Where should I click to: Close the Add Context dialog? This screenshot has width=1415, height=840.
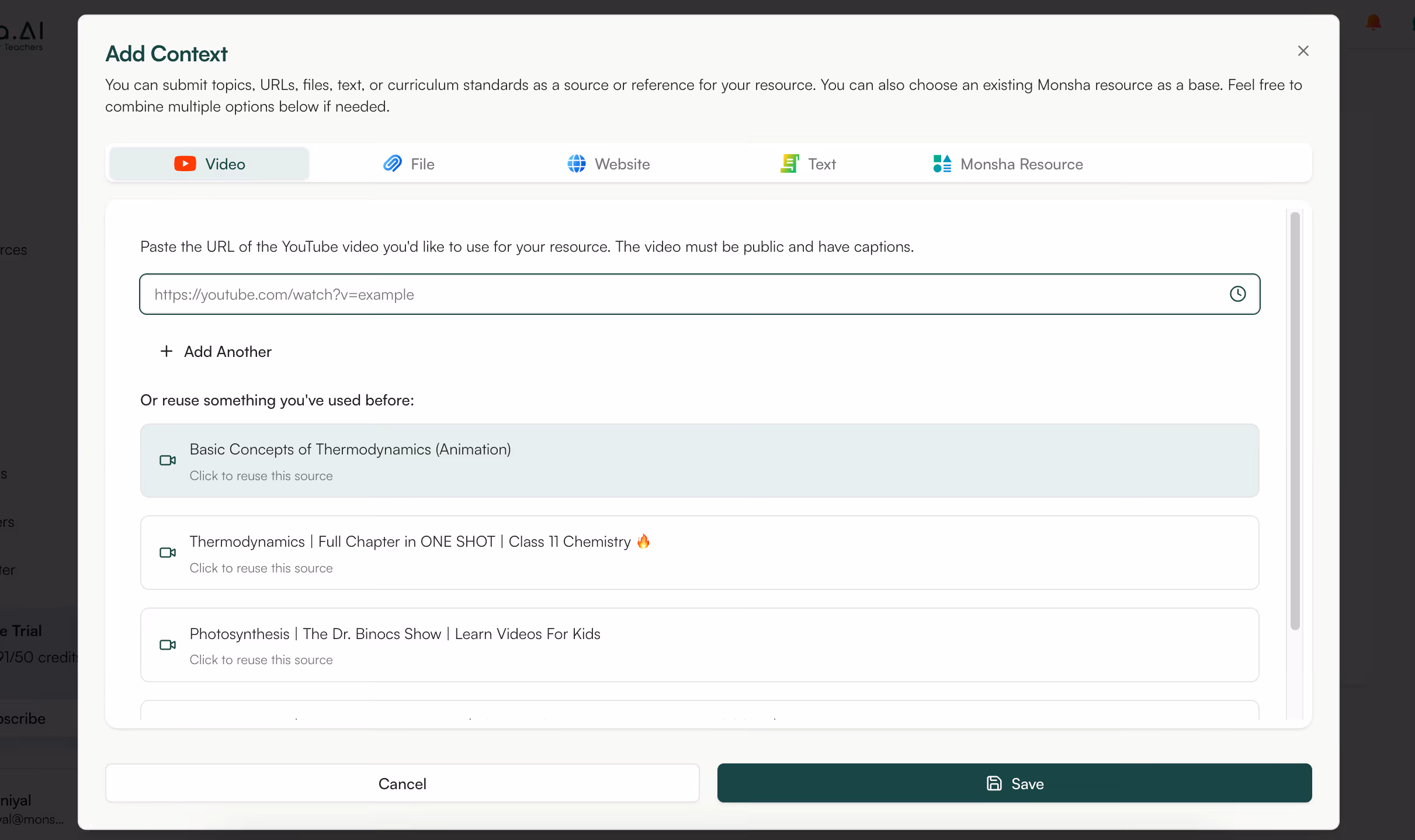point(1303,51)
